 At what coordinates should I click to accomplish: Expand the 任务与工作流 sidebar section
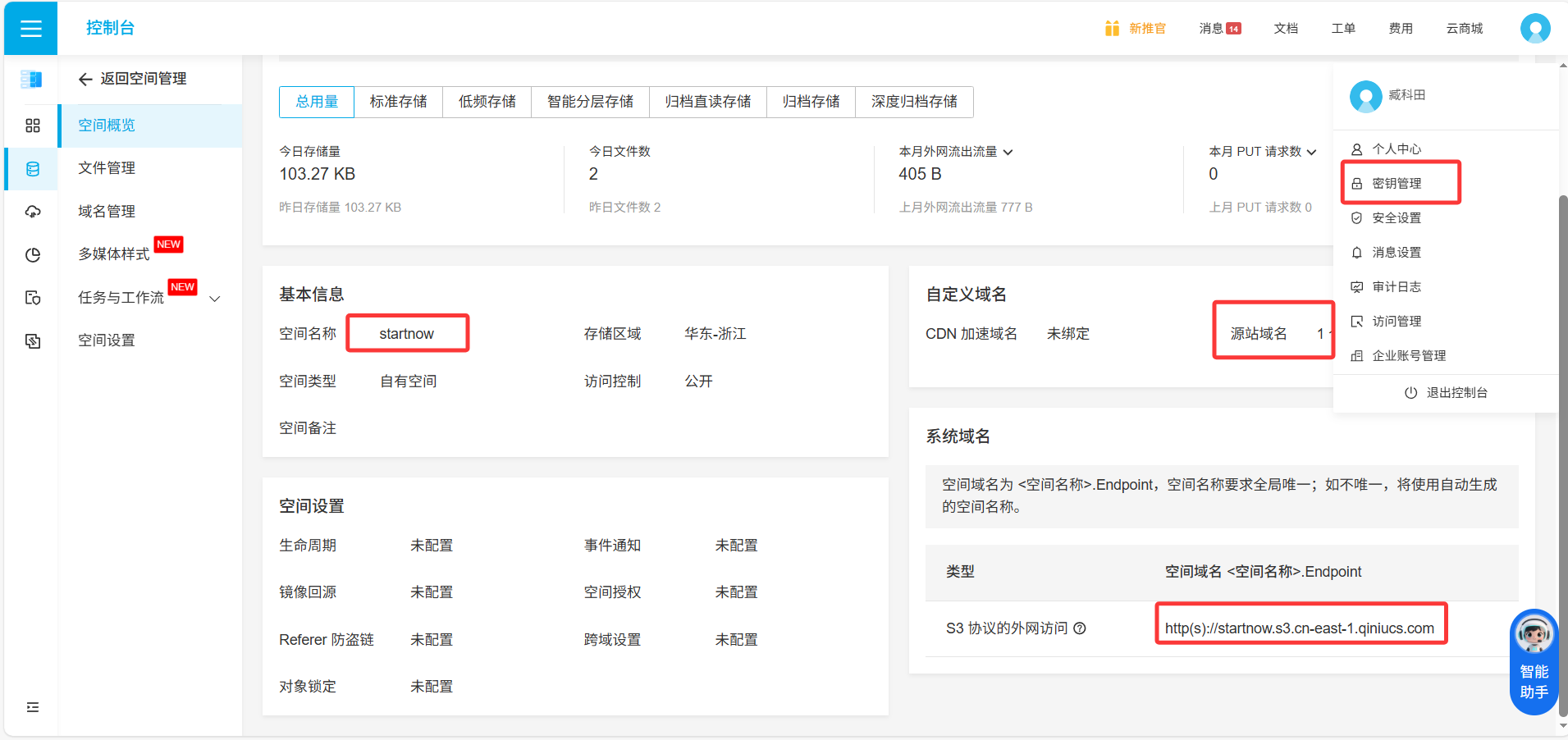tap(215, 299)
